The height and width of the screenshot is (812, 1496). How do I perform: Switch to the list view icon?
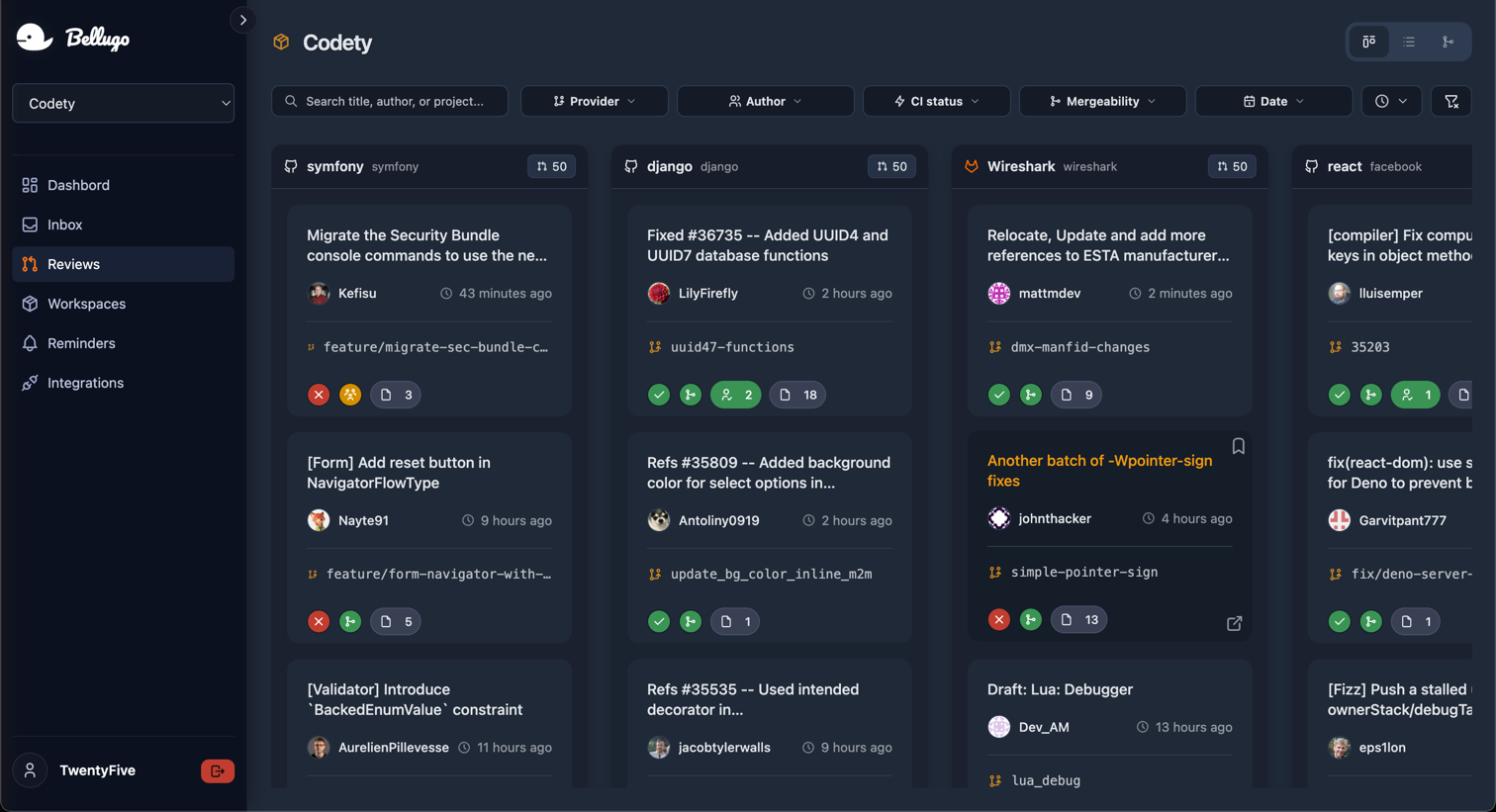(1408, 42)
